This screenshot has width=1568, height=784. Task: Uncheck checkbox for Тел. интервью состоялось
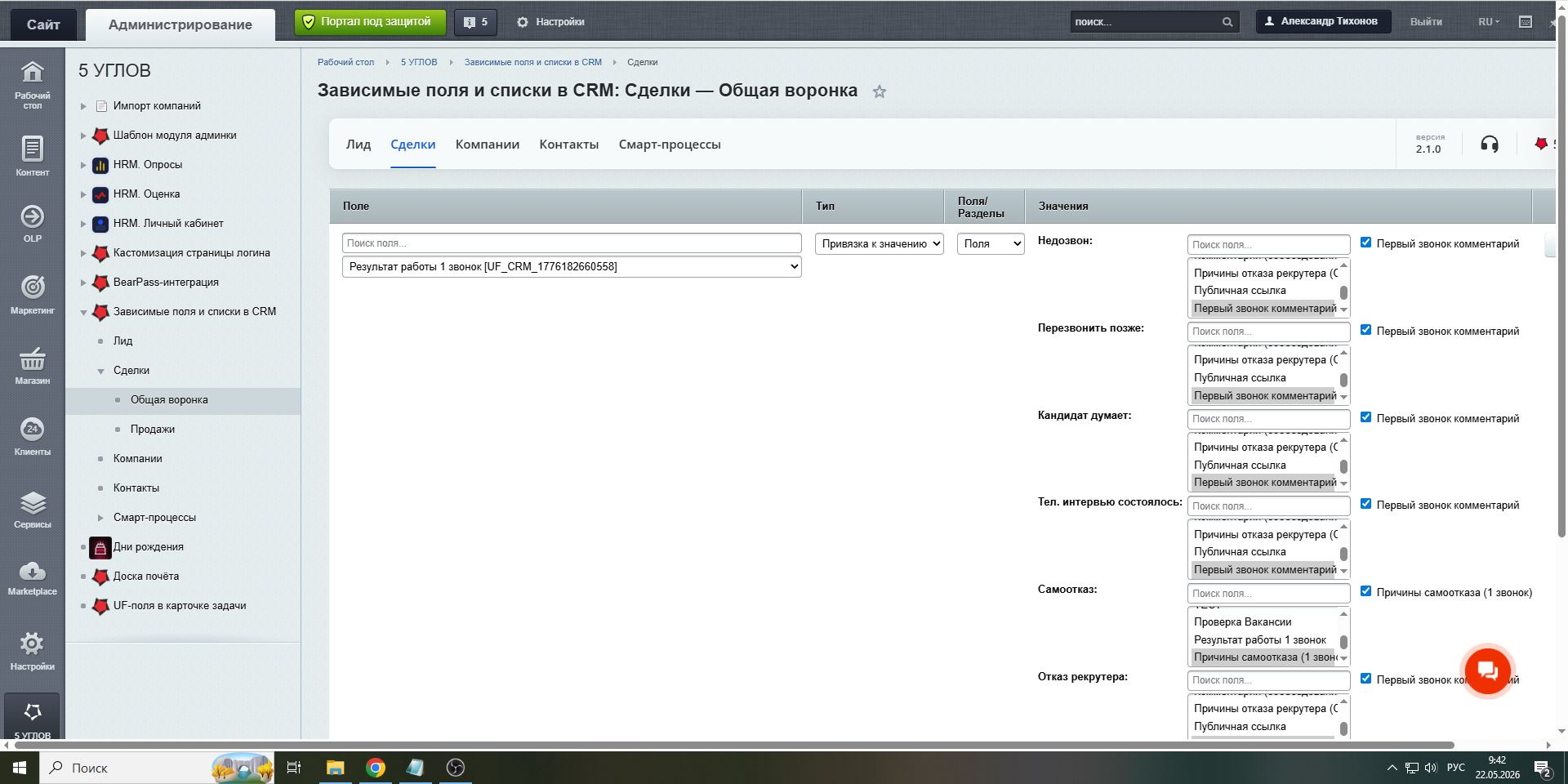[x=1365, y=504]
